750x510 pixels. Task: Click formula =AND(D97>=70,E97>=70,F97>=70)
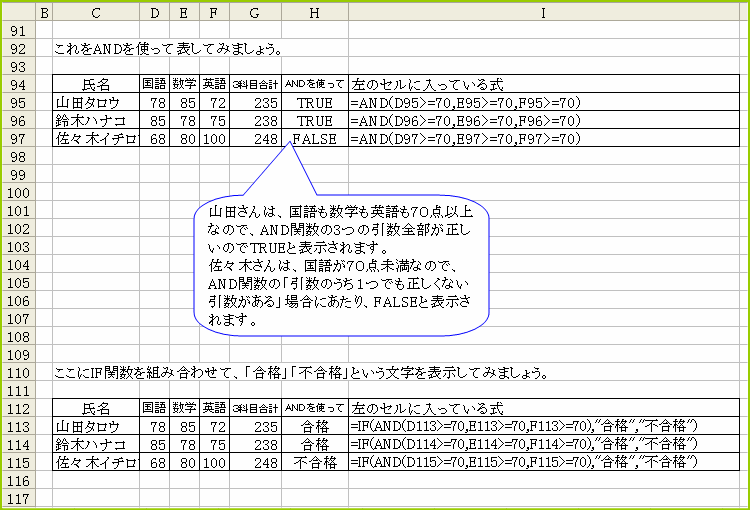click(544, 139)
